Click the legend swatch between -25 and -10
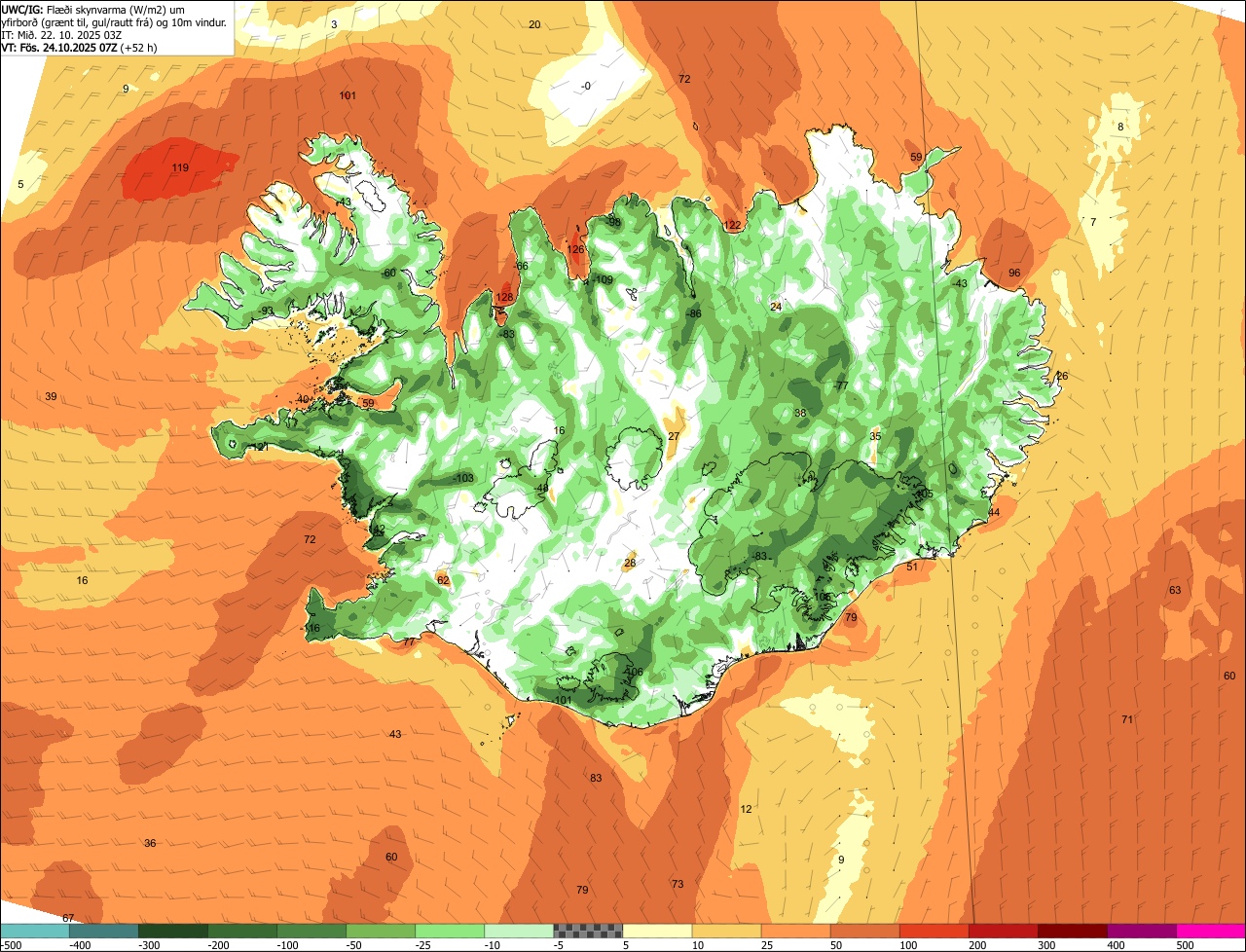 [x=450, y=931]
